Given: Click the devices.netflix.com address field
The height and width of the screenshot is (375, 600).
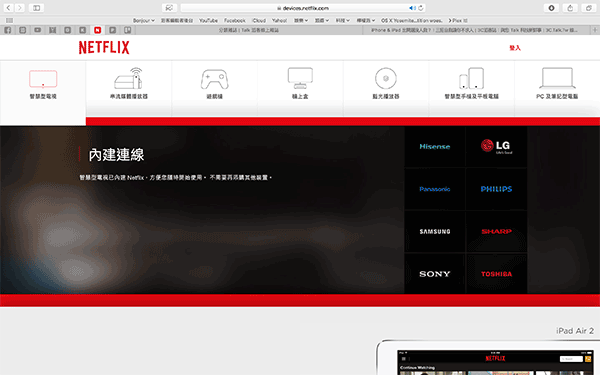Looking at the screenshot, I should 302,8.
